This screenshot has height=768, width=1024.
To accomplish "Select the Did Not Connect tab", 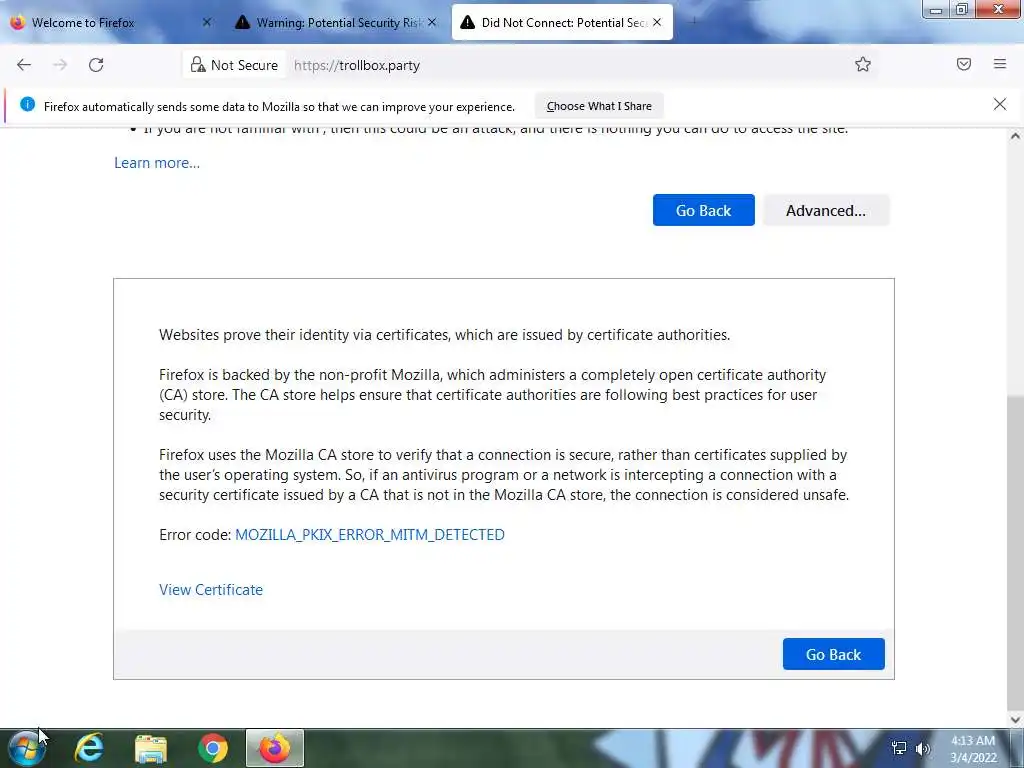I will 562,22.
